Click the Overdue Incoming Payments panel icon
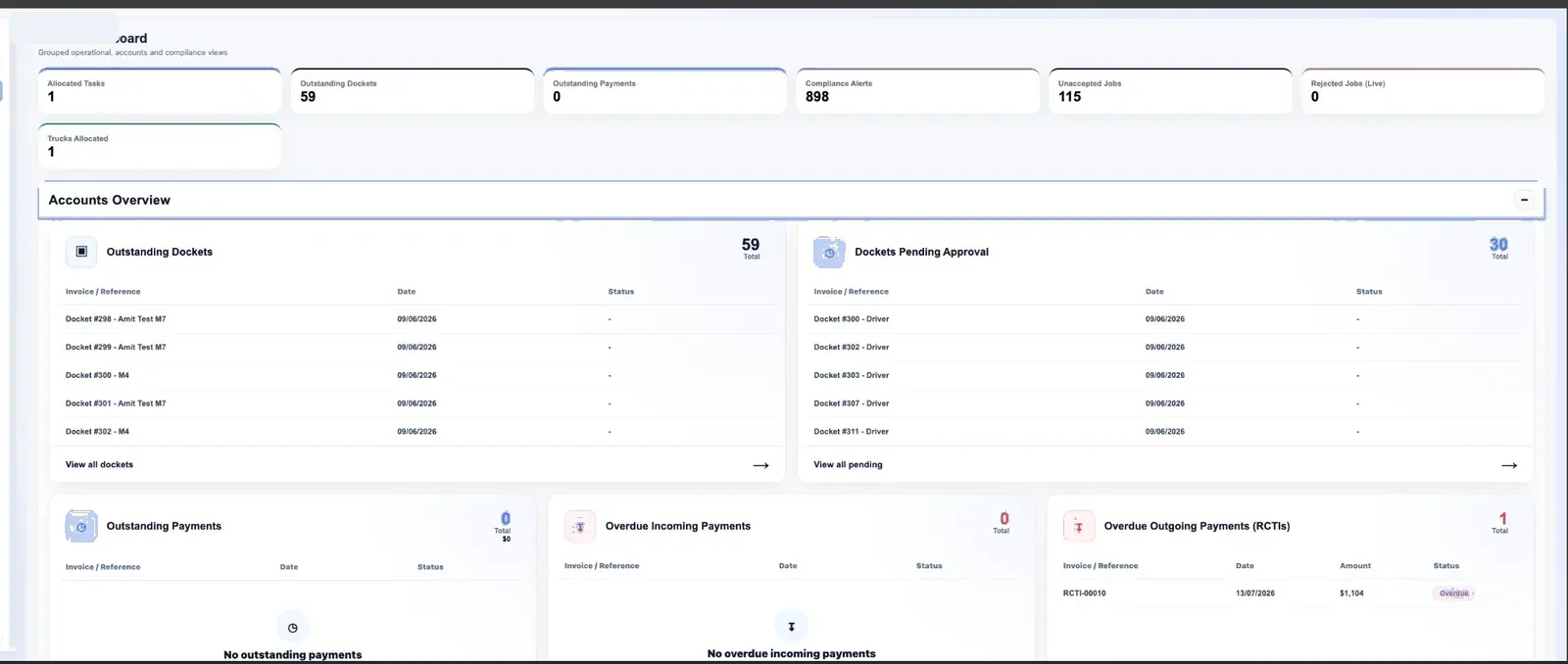The height and width of the screenshot is (664, 1568). [x=580, y=527]
